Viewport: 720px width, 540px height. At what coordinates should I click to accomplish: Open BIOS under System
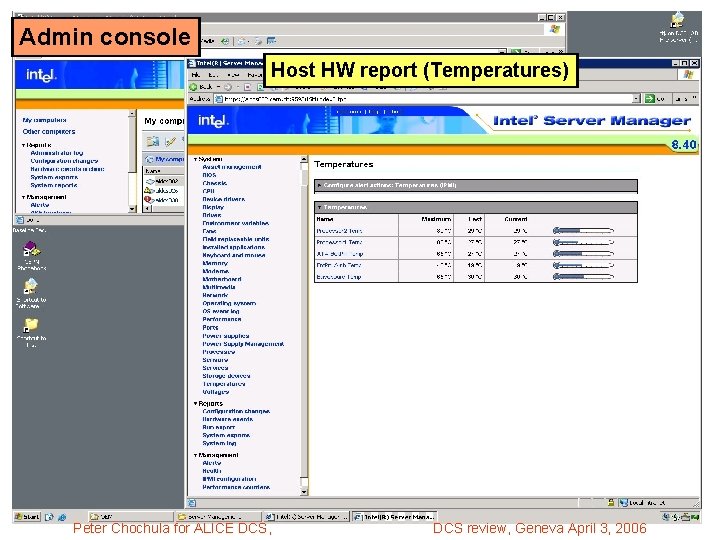coord(209,175)
